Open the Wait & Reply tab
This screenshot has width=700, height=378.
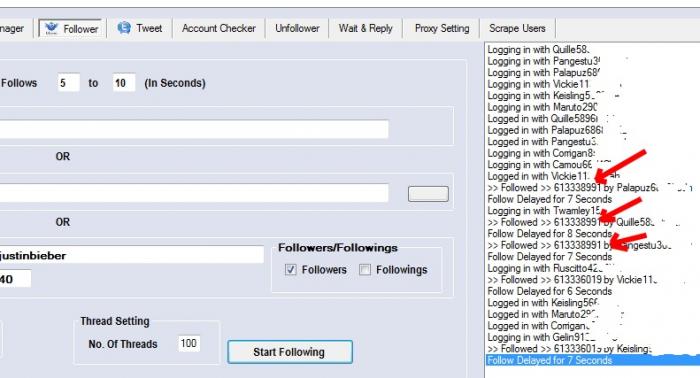[x=366, y=29]
